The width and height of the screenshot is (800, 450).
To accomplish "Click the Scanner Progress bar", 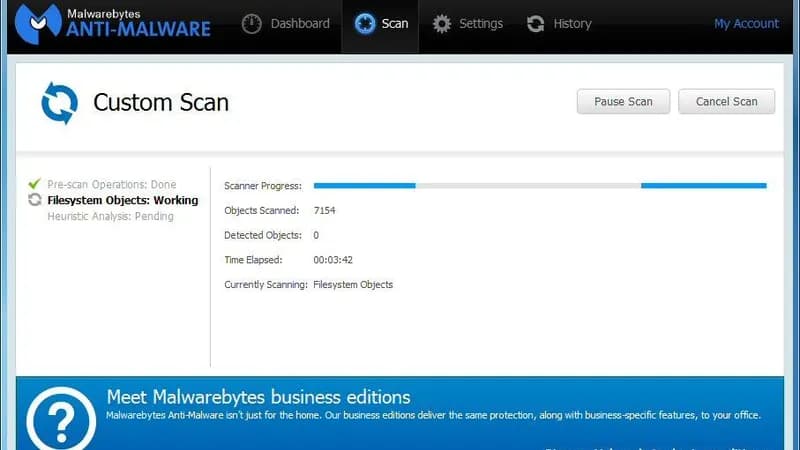I will (x=540, y=186).
